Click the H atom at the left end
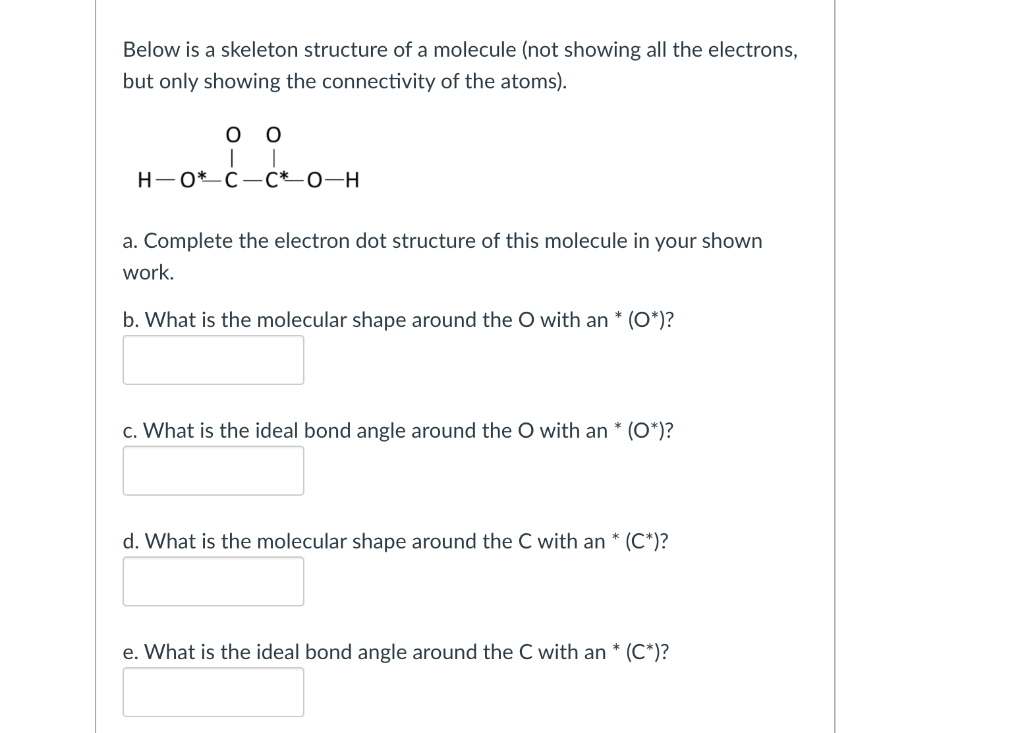This screenshot has height=733, width=1024. [145, 181]
